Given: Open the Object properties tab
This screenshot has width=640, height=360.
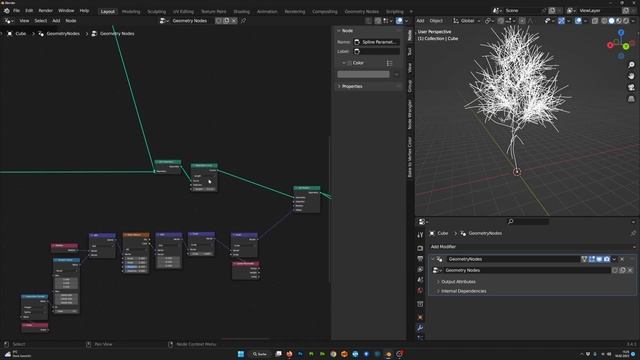Looking at the screenshot, I should (420, 317).
